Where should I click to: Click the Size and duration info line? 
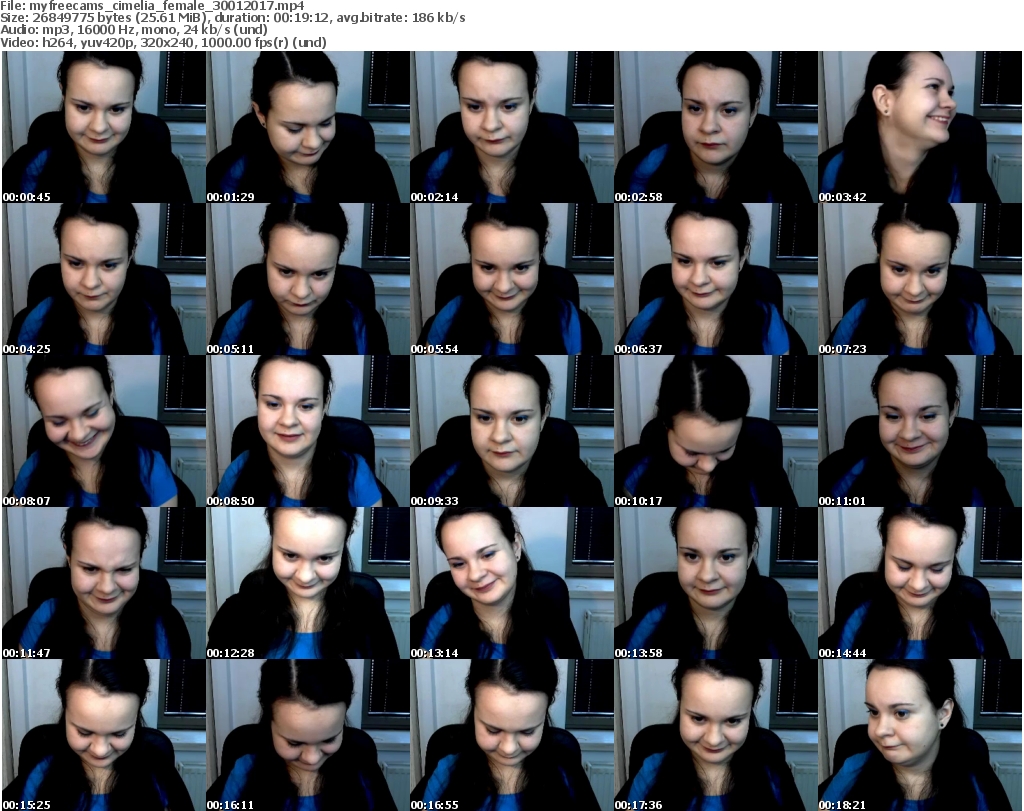pos(233,18)
